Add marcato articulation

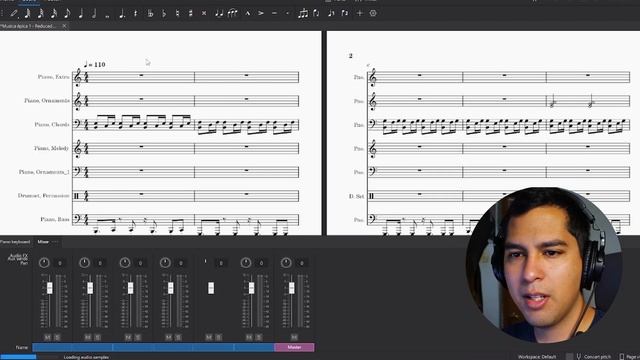[x=247, y=13]
